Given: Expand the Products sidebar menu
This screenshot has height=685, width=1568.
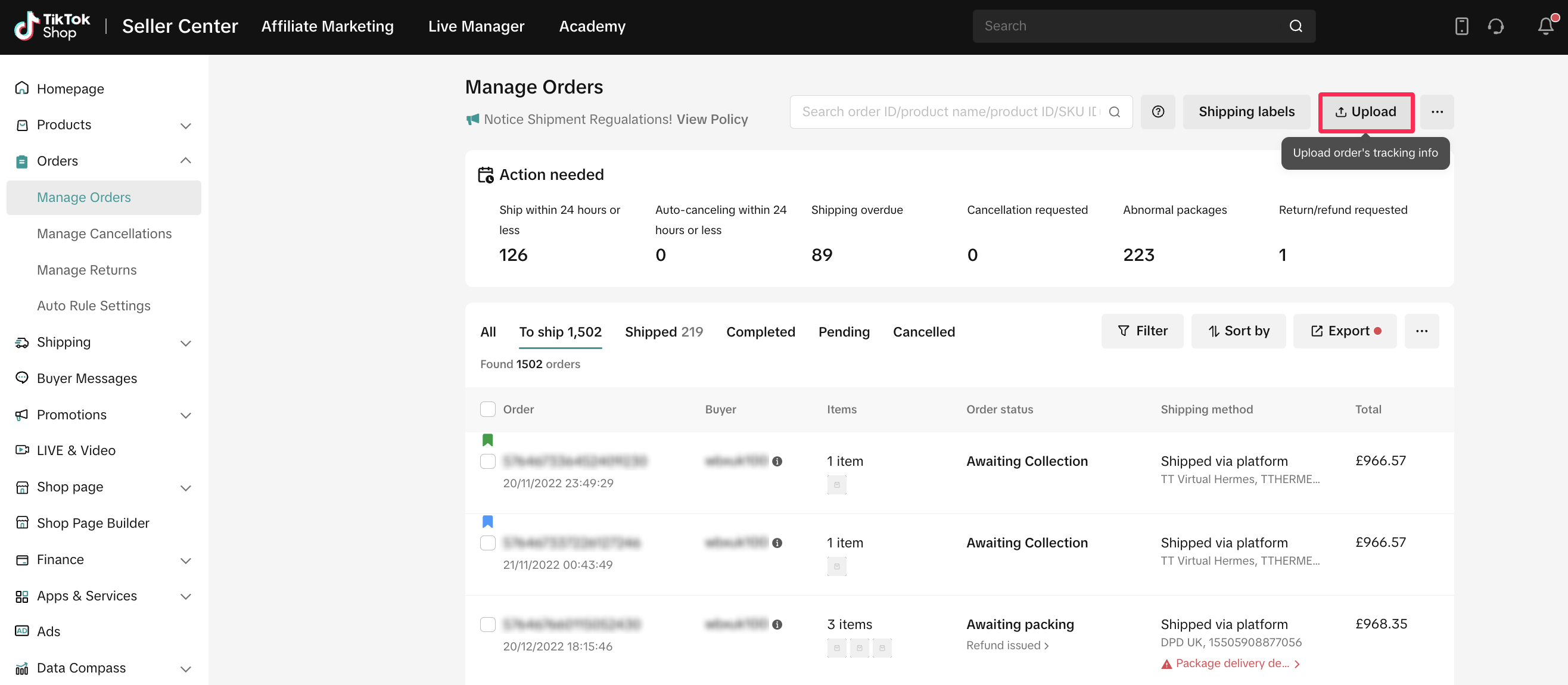Looking at the screenshot, I should click(x=186, y=125).
